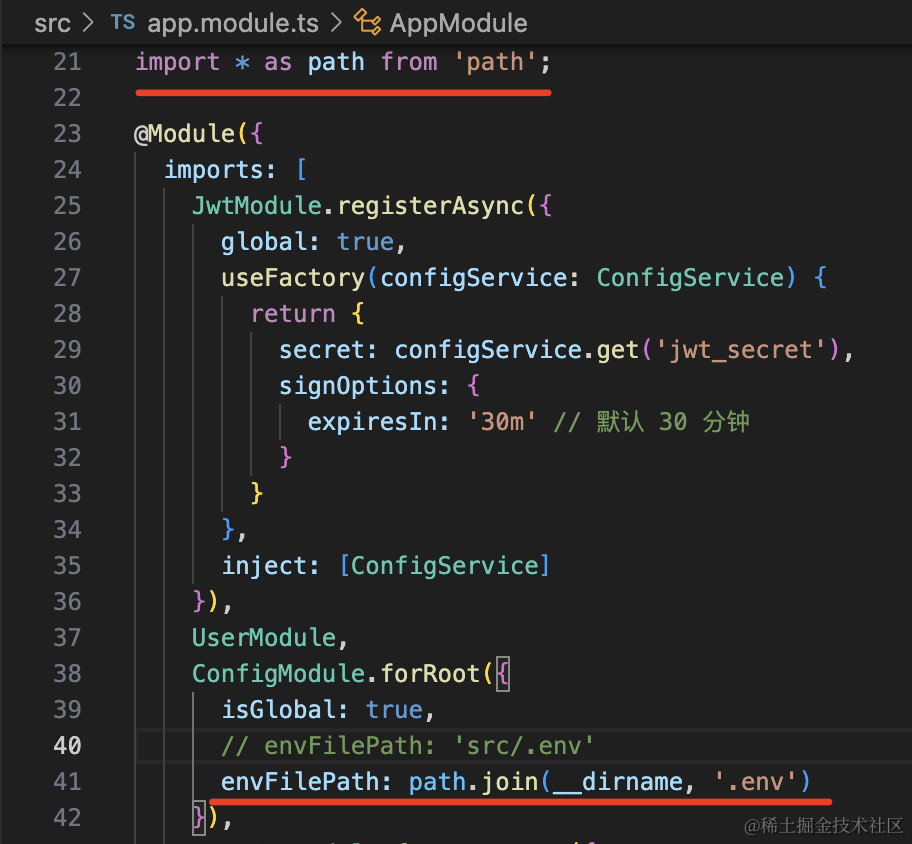Click the '30m' expiresIn value
Screen dimensions: 912x844
[503, 422]
